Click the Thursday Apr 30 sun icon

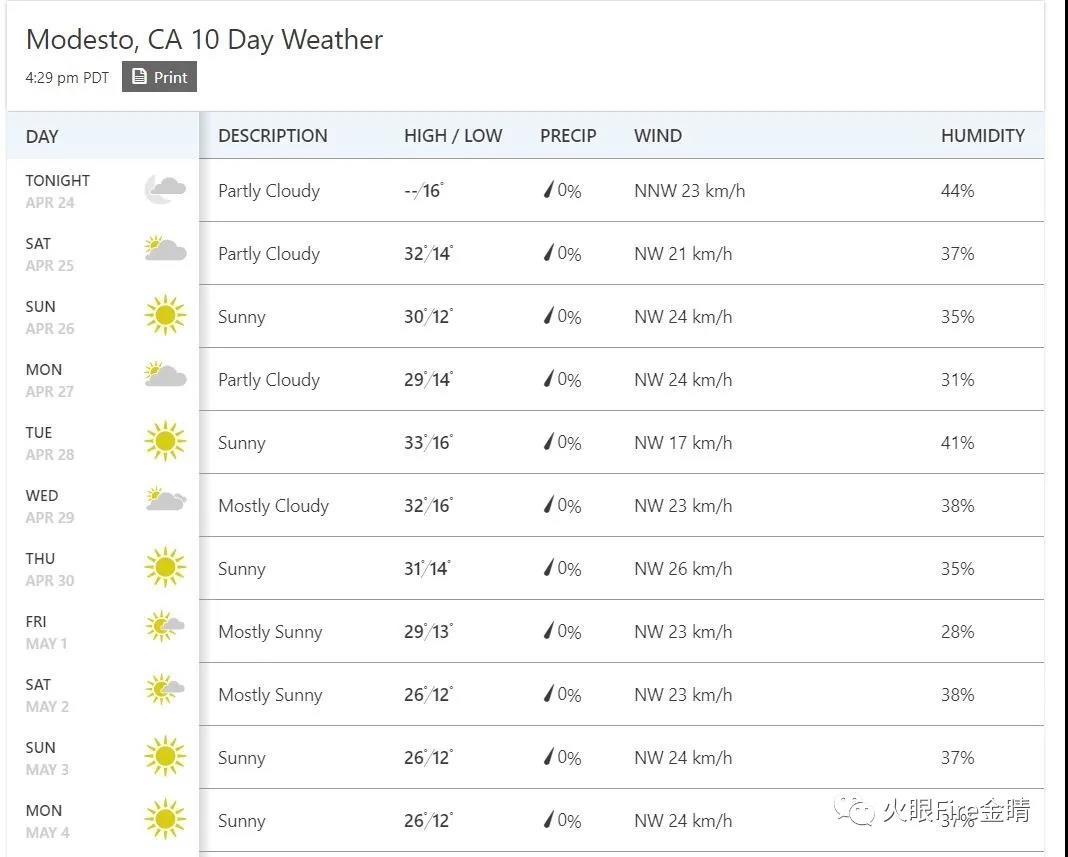[165, 567]
